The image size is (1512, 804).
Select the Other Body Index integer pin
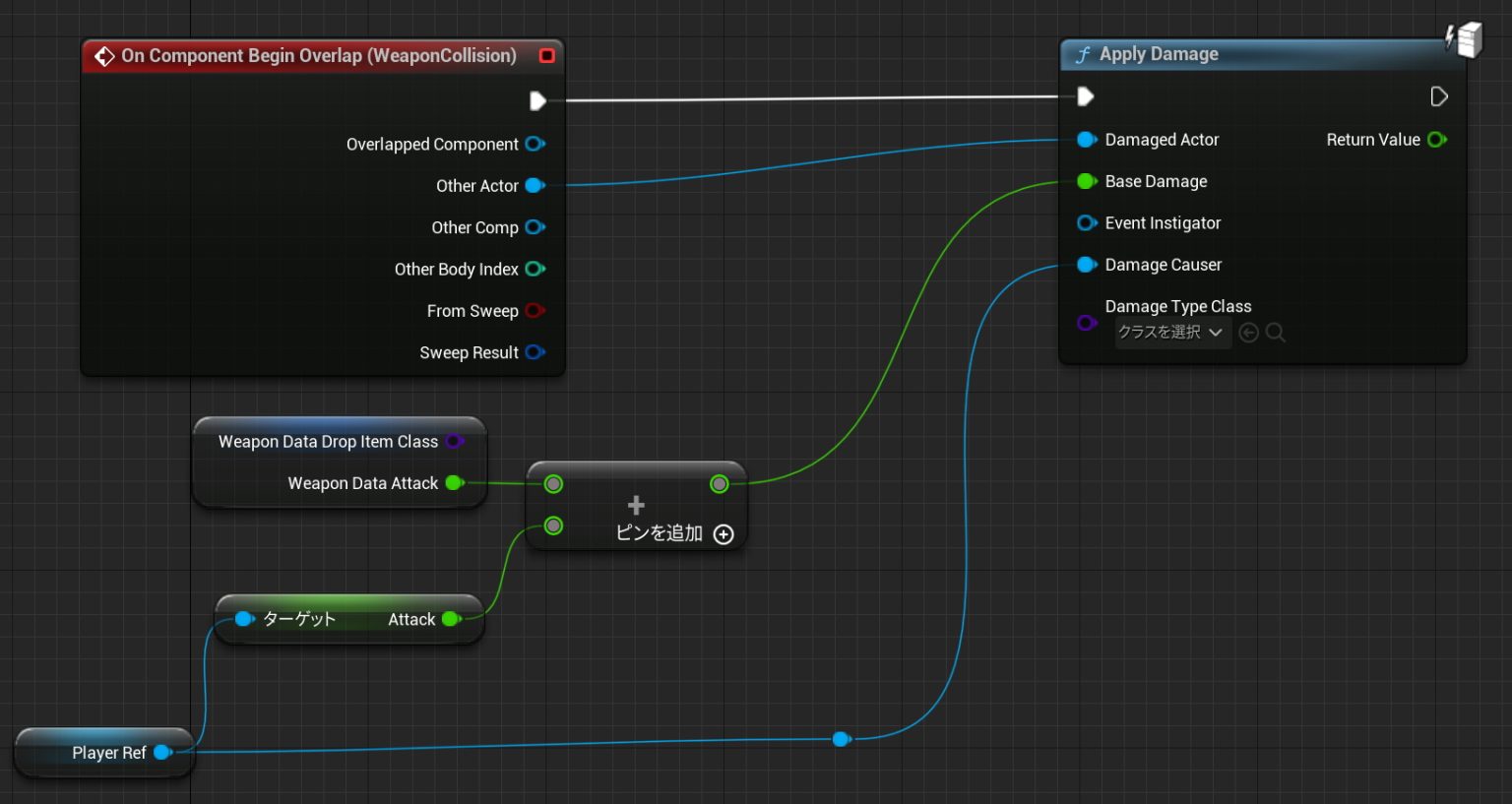pyautogui.click(x=535, y=269)
